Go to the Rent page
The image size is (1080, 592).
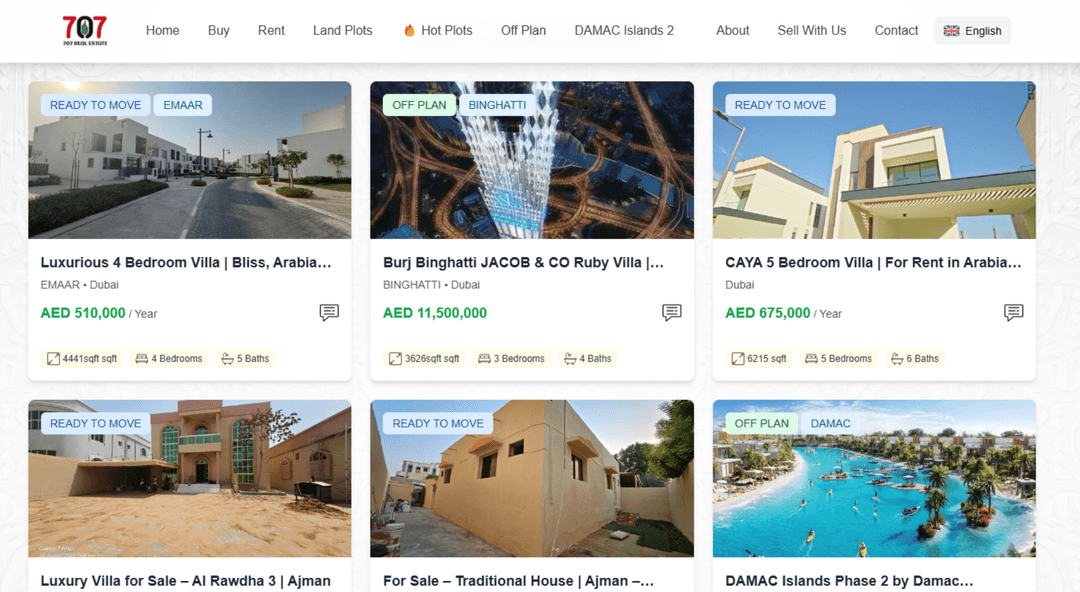click(x=271, y=30)
